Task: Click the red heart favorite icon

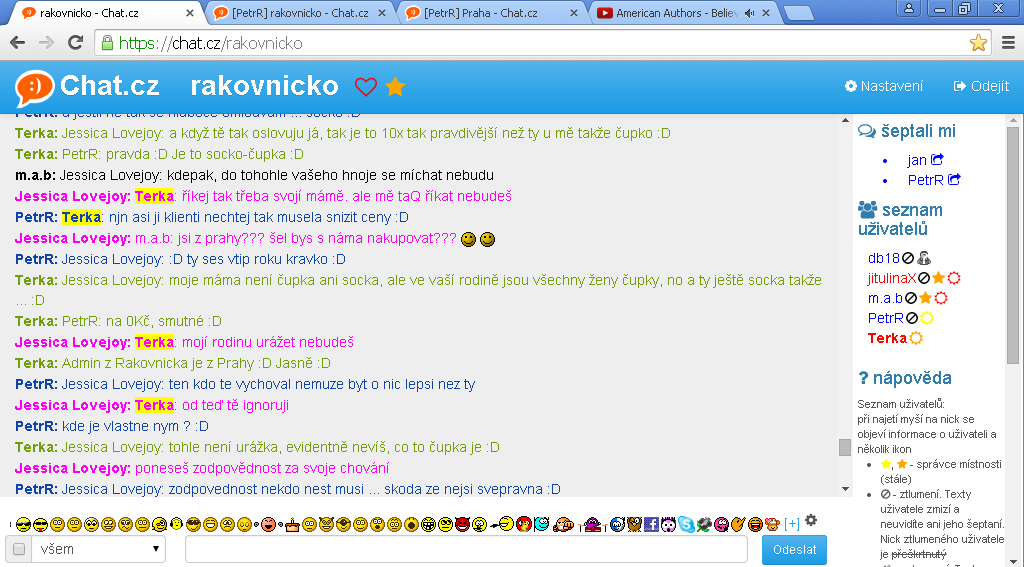Action: click(366, 86)
